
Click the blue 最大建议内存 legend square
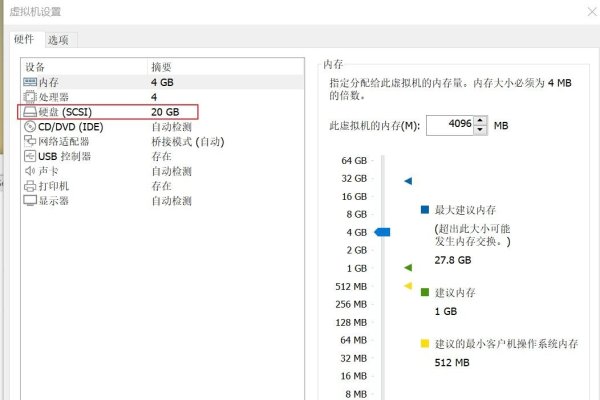coord(425,209)
